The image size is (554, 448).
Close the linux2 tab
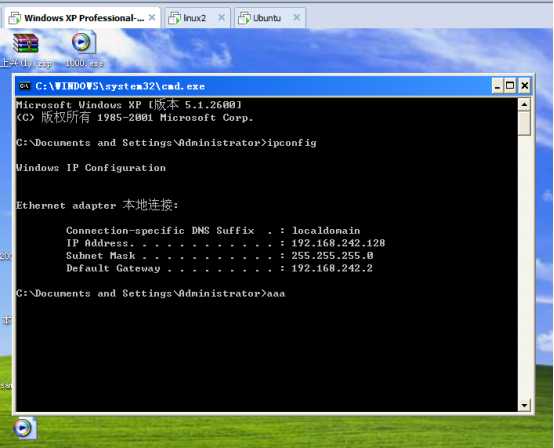pos(221,17)
